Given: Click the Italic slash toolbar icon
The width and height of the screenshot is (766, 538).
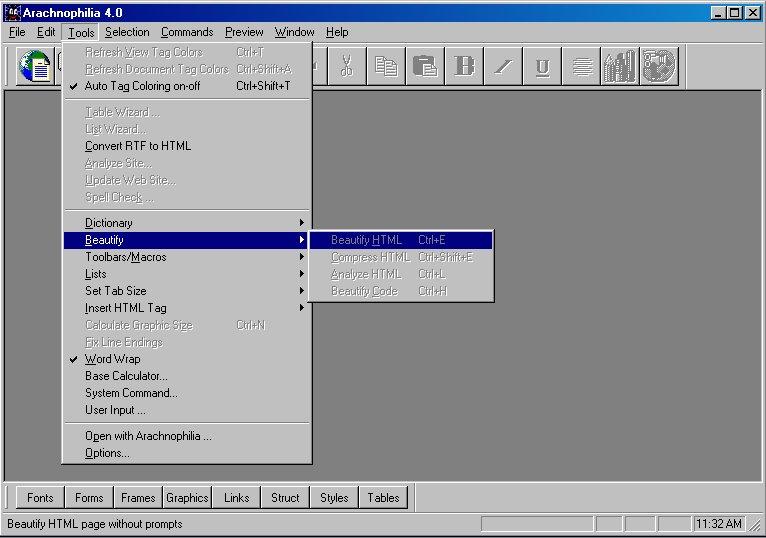Looking at the screenshot, I should pyautogui.click(x=503, y=66).
